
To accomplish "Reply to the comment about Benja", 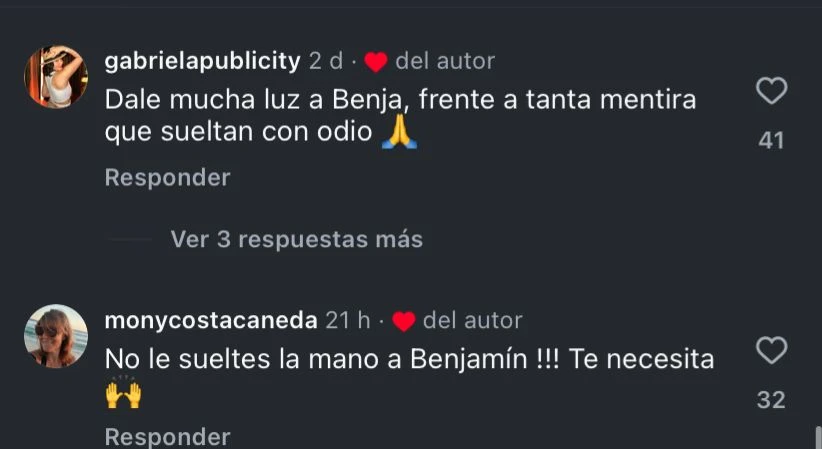I will tap(167, 178).
